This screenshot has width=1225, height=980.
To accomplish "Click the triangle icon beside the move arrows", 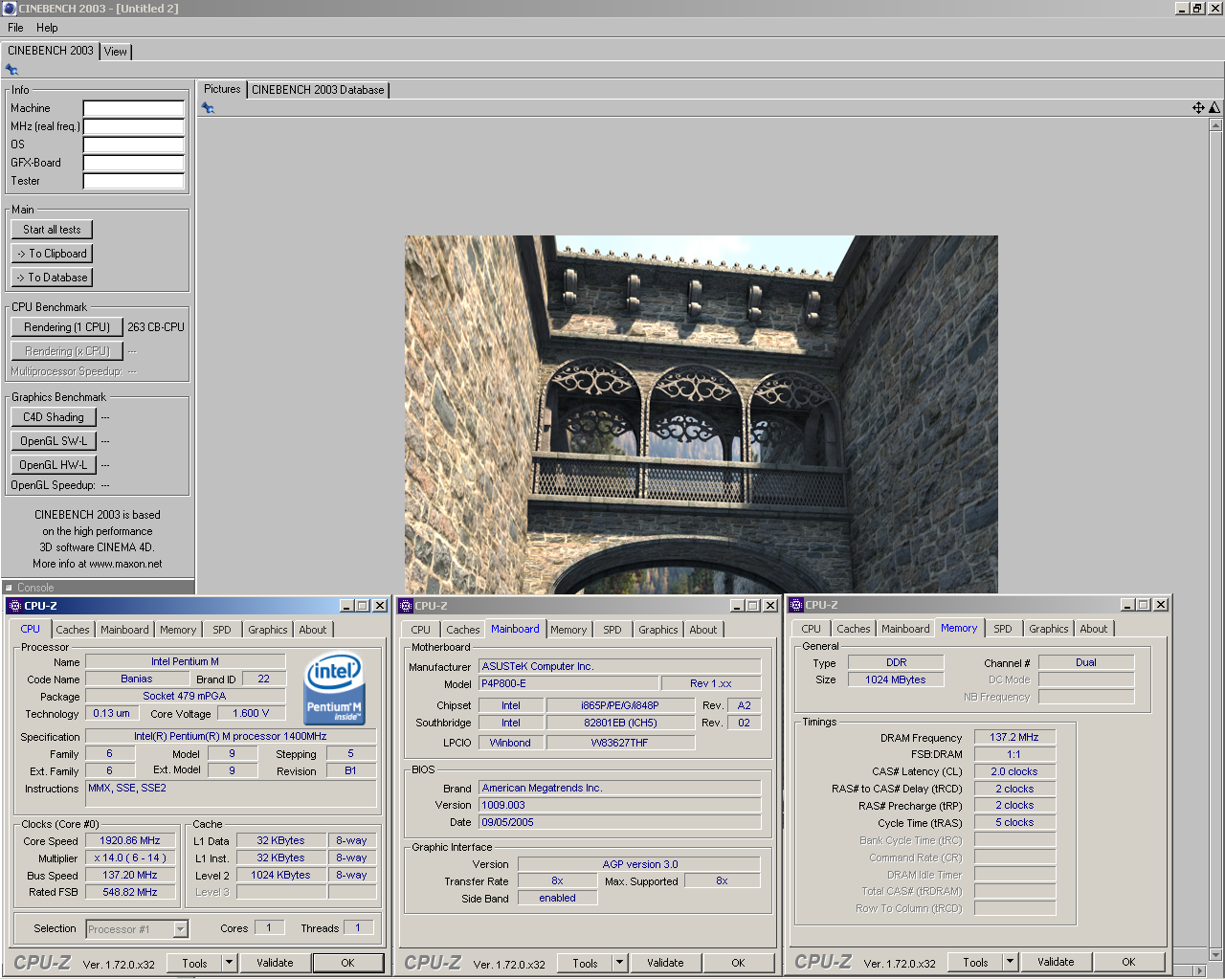I will [x=1214, y=108].
